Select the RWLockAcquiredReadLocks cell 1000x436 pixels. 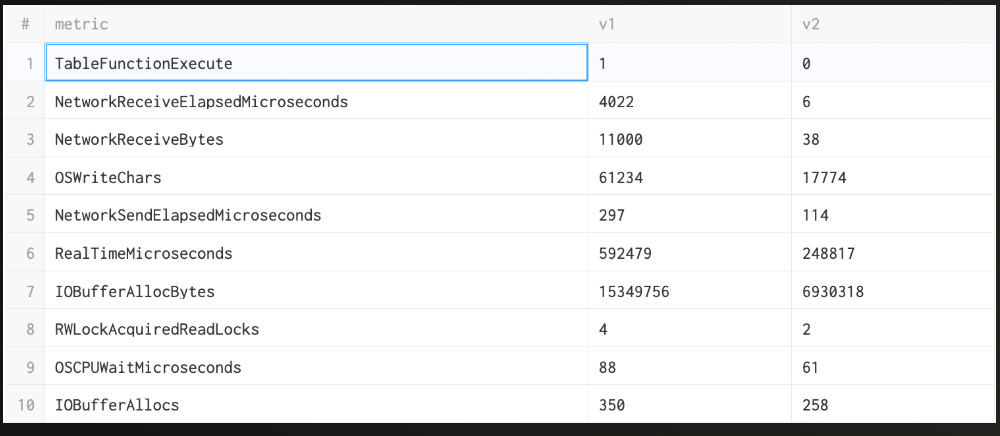pyautogui.click(x=316, y=329)
